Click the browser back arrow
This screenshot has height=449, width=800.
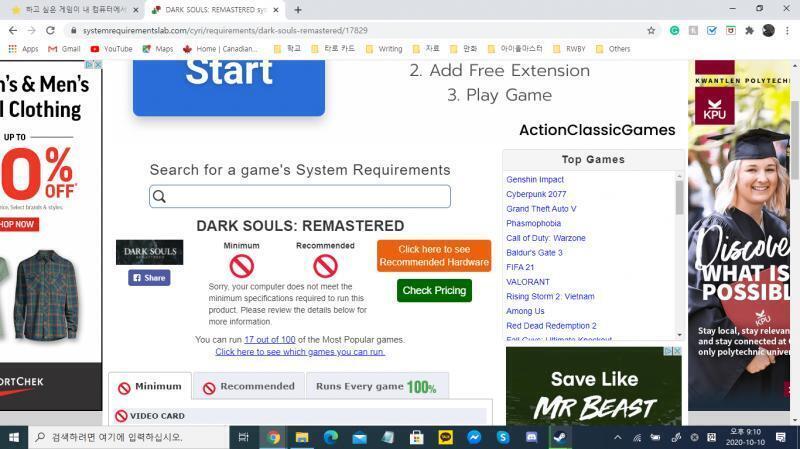[13, 31]
